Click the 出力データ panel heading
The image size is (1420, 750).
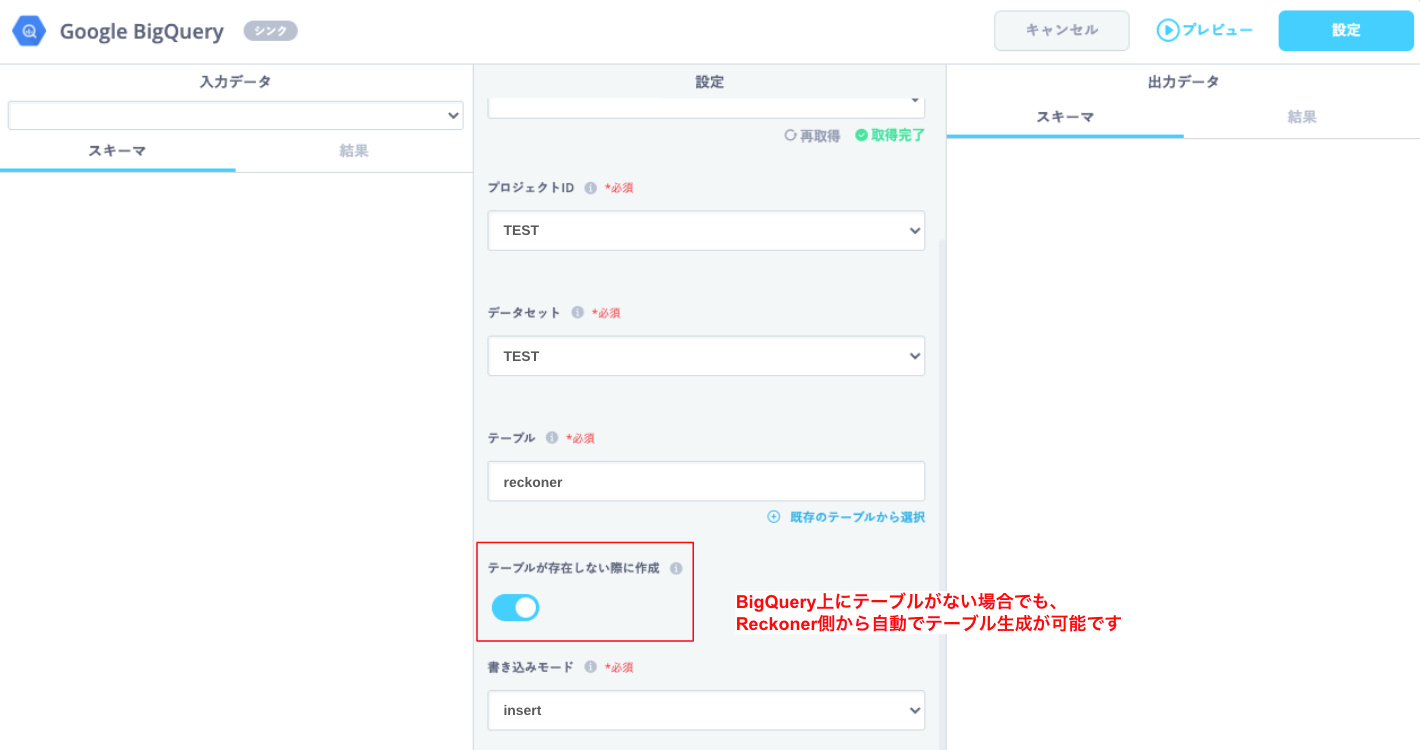1184,82
